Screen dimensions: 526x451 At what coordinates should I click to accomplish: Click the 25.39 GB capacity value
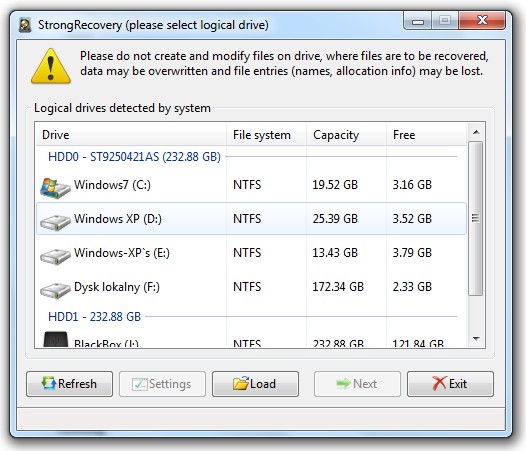335,219
